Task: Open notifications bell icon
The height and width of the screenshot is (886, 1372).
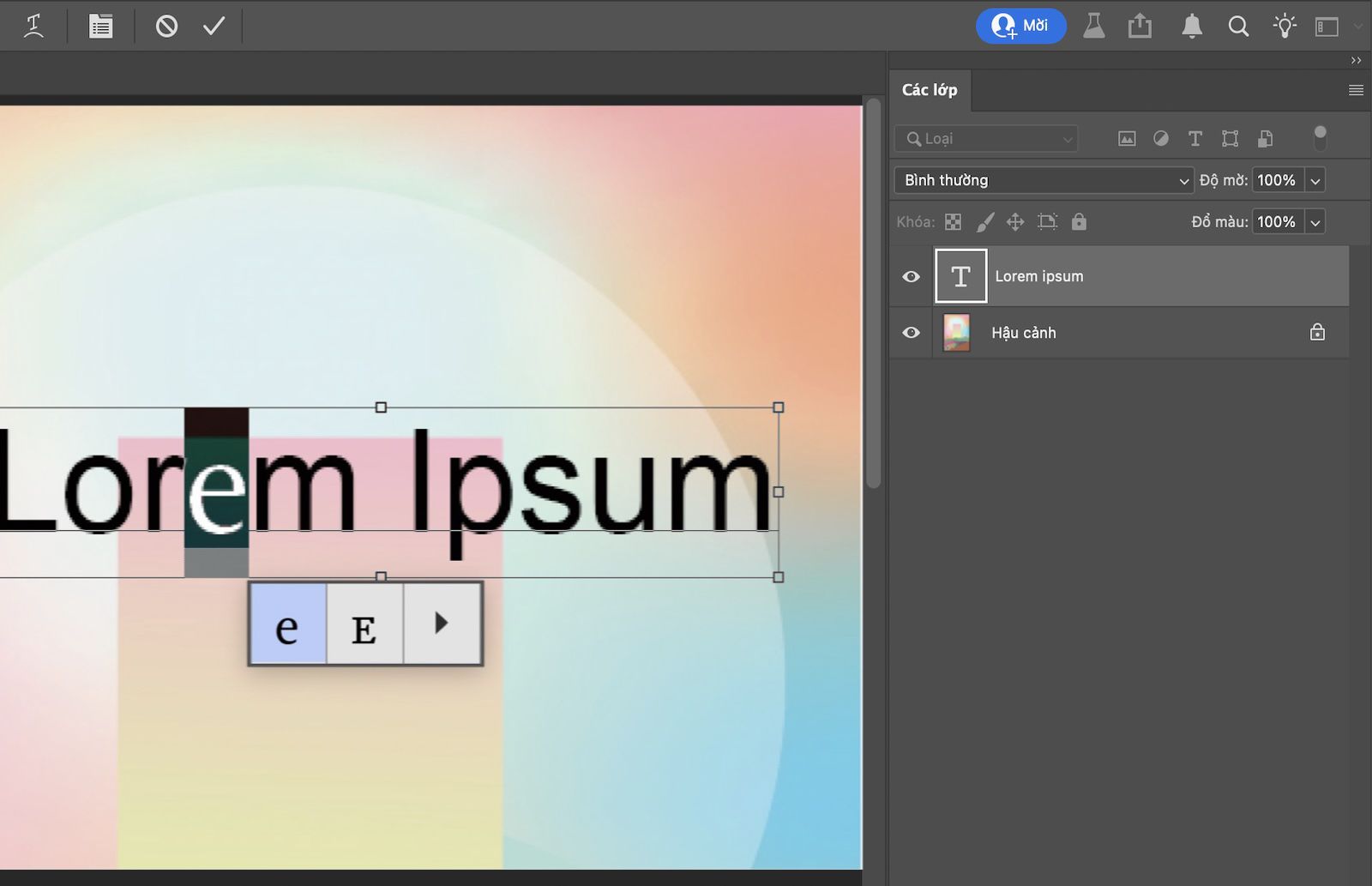Action: click(1191, 26)
